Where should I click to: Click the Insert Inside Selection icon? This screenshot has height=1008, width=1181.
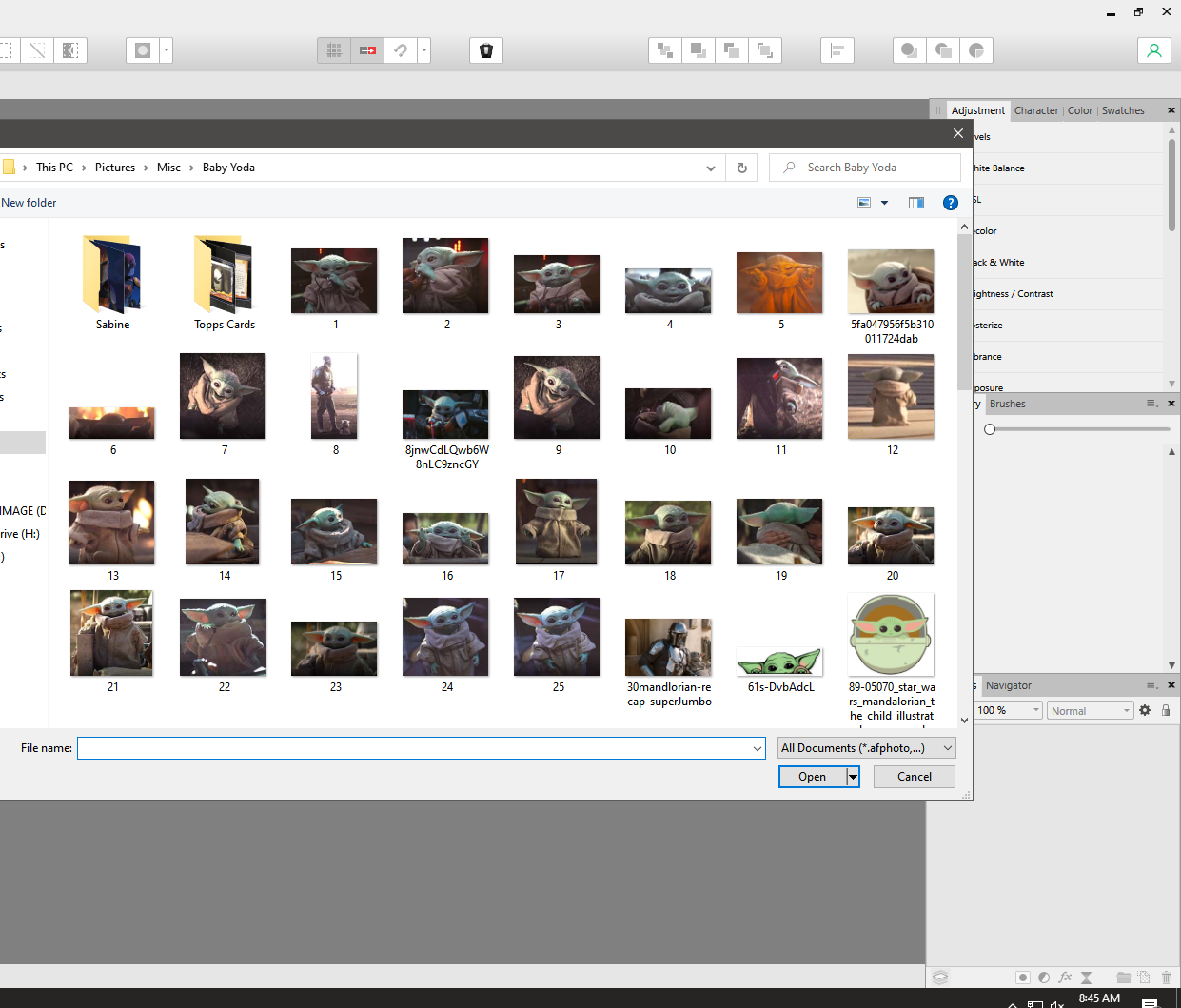976,50
